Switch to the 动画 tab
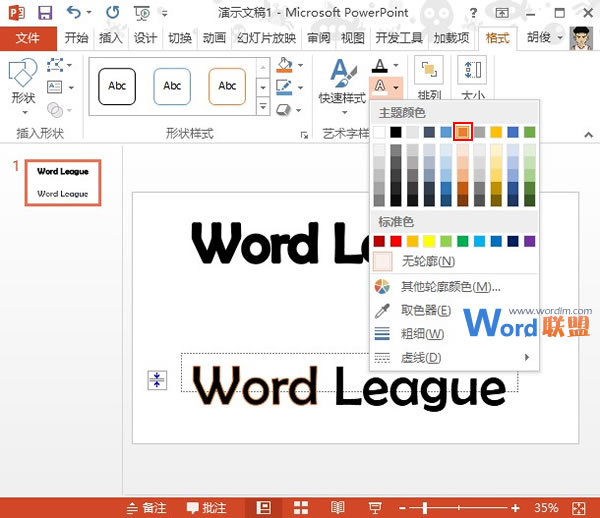Viewport: 600px width, 518px height. pyautogui.click(x=214, y=38)
